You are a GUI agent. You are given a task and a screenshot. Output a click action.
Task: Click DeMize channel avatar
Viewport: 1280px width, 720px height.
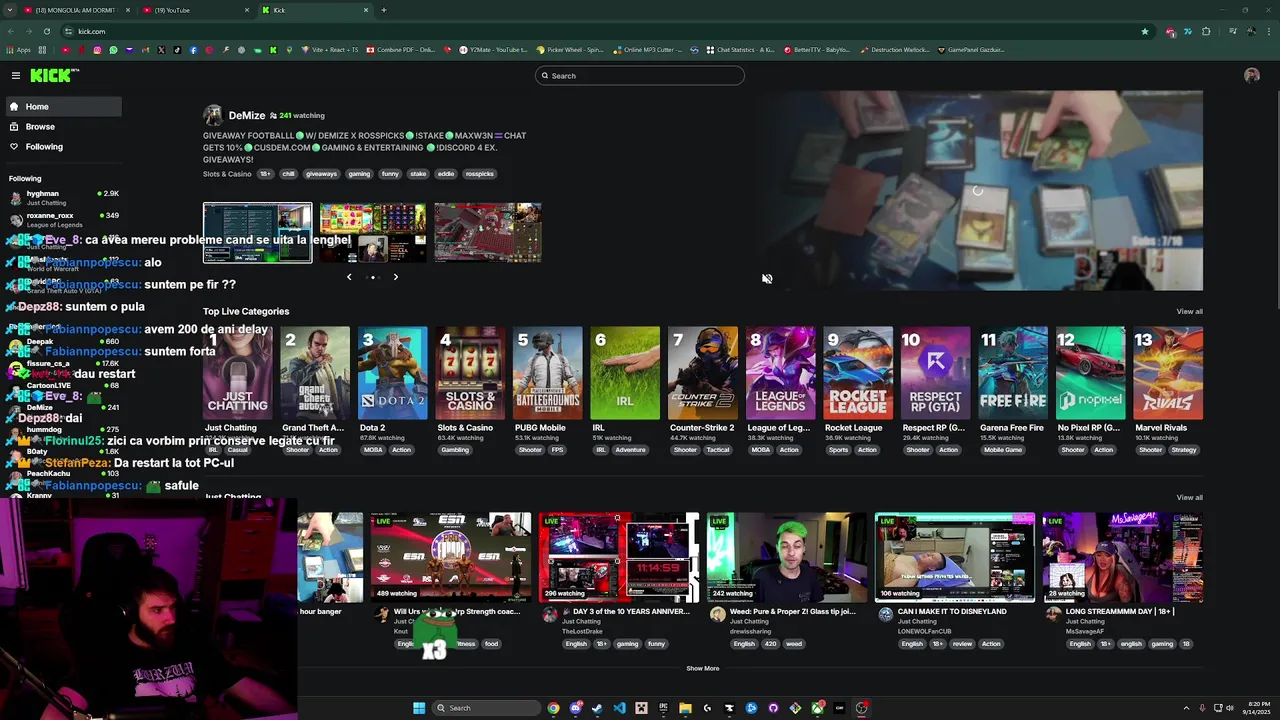[x=212, y=115]
